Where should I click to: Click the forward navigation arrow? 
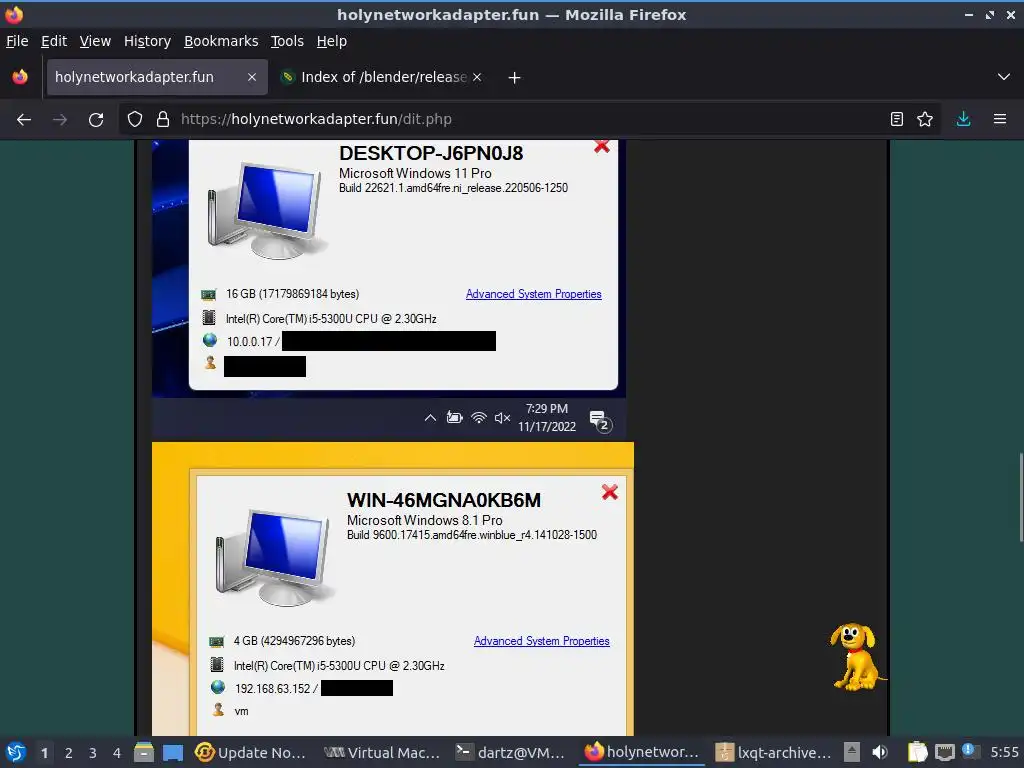pos(60,120)
